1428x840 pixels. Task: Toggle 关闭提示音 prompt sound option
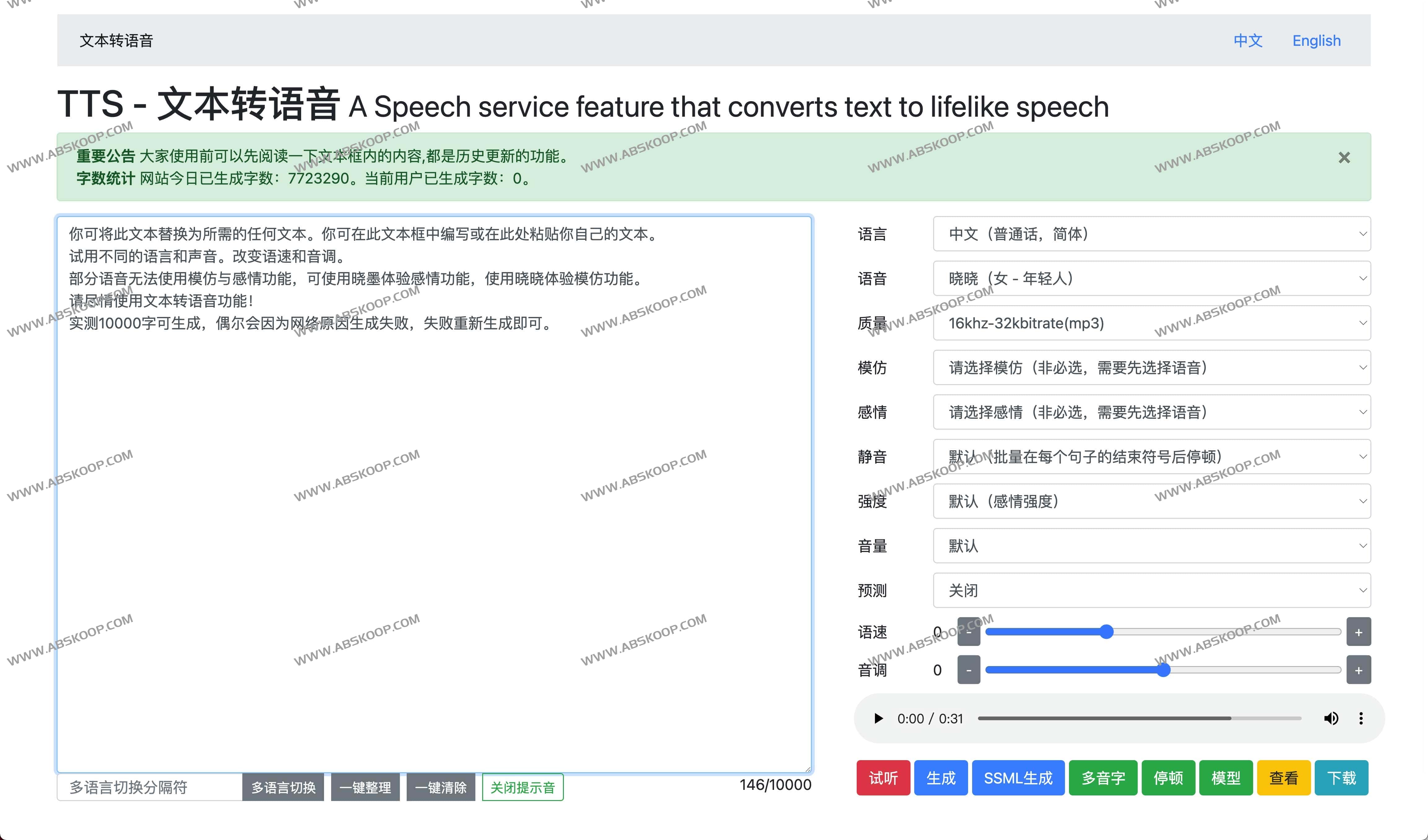pyautogui.click(x=522, y=787)
